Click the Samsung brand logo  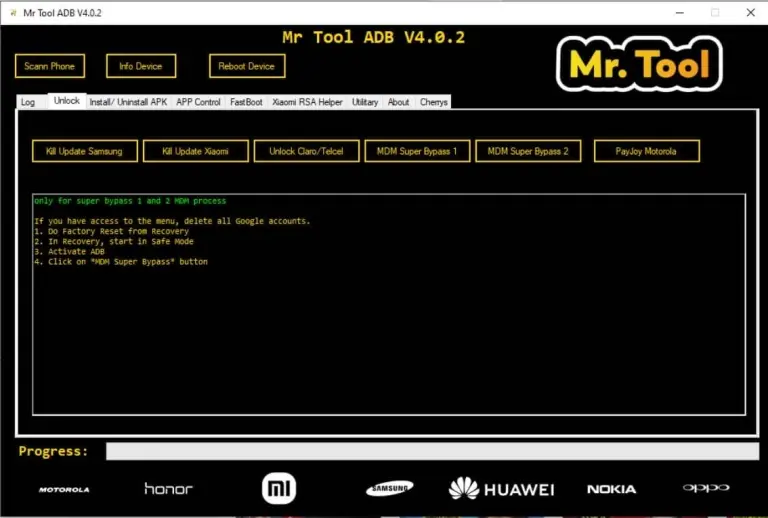(390, 488)
